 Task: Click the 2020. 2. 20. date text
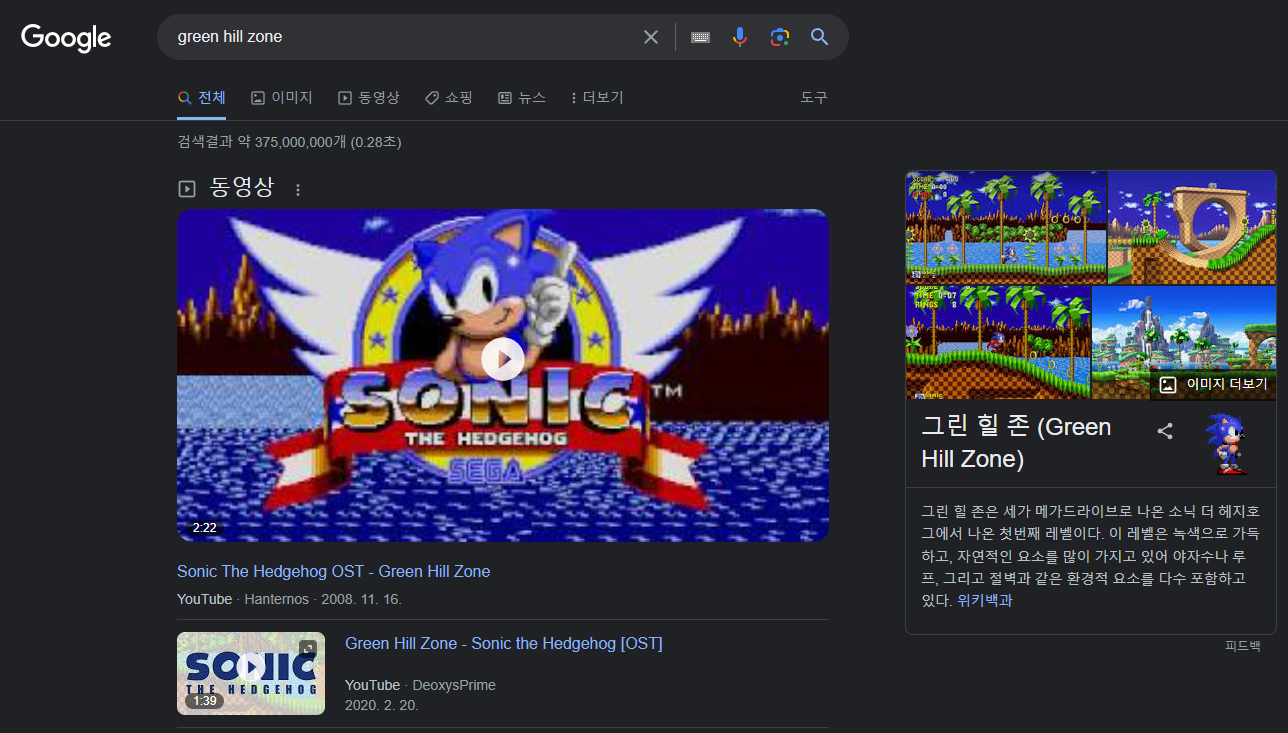pyautogui.click(x=382, y=705)
